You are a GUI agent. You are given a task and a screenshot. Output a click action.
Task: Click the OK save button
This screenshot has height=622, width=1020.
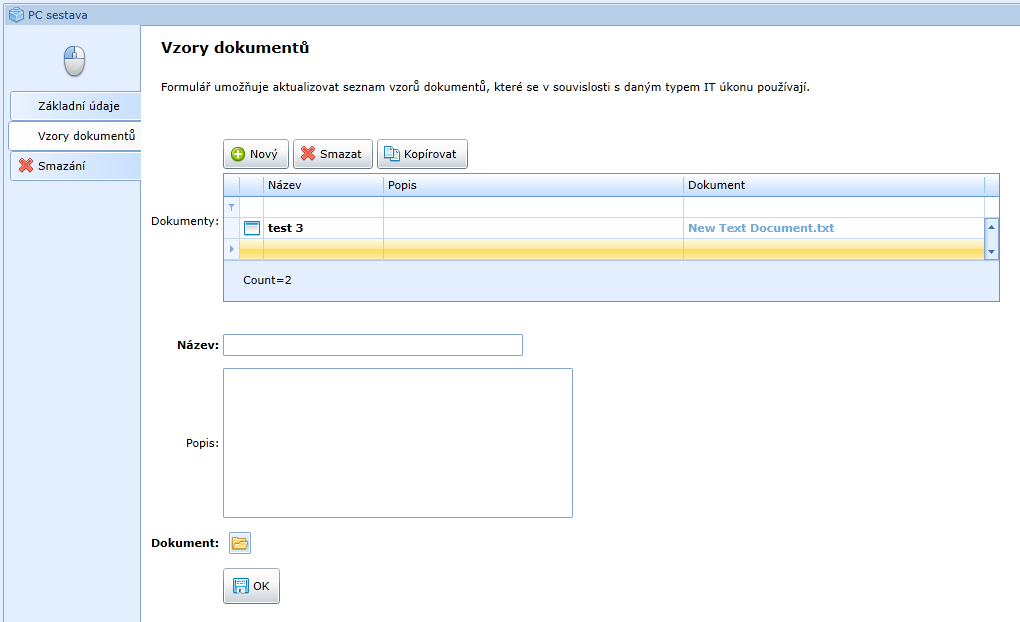tap(251, 586)
